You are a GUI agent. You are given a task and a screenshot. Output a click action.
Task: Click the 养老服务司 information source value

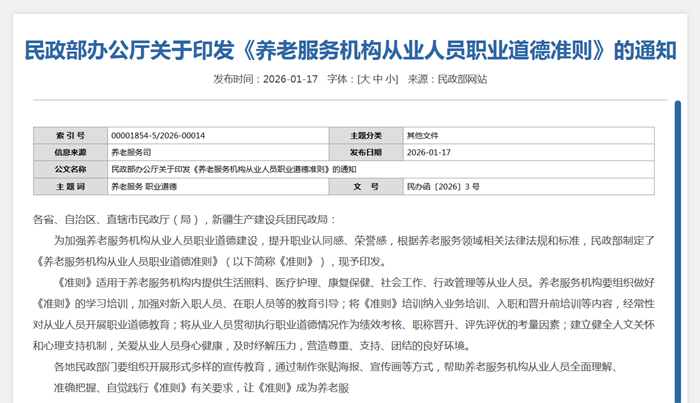pyautogui.click(x=131, y=152)
